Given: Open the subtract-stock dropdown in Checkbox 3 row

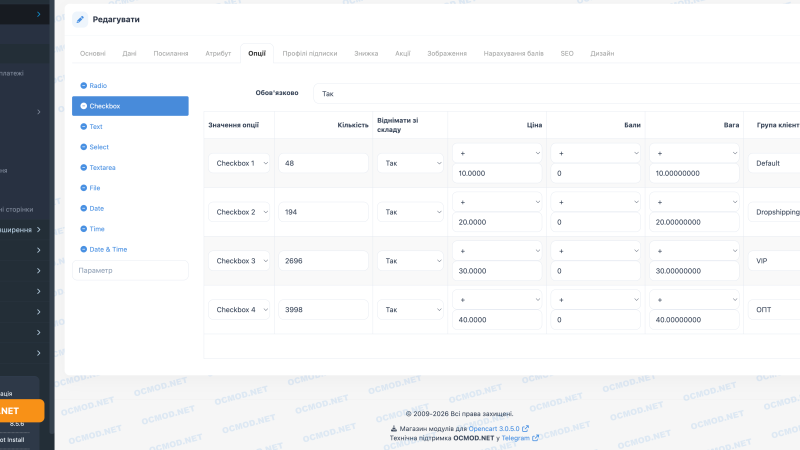Looking at the screenshot, I should pos(410,261).
